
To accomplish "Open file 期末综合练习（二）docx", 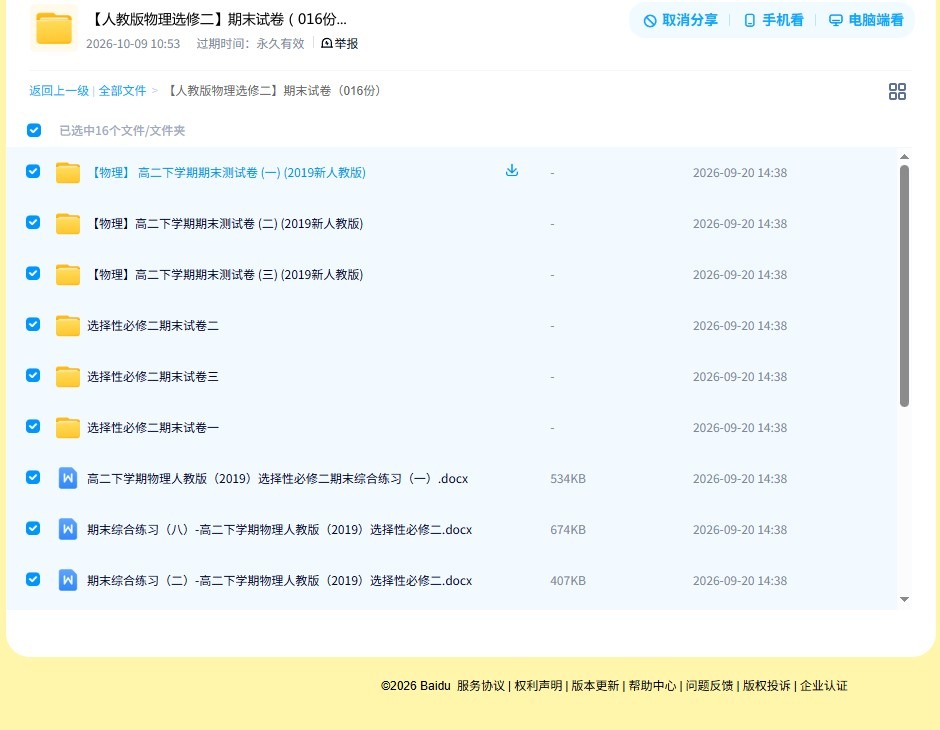I will (279, 580).
